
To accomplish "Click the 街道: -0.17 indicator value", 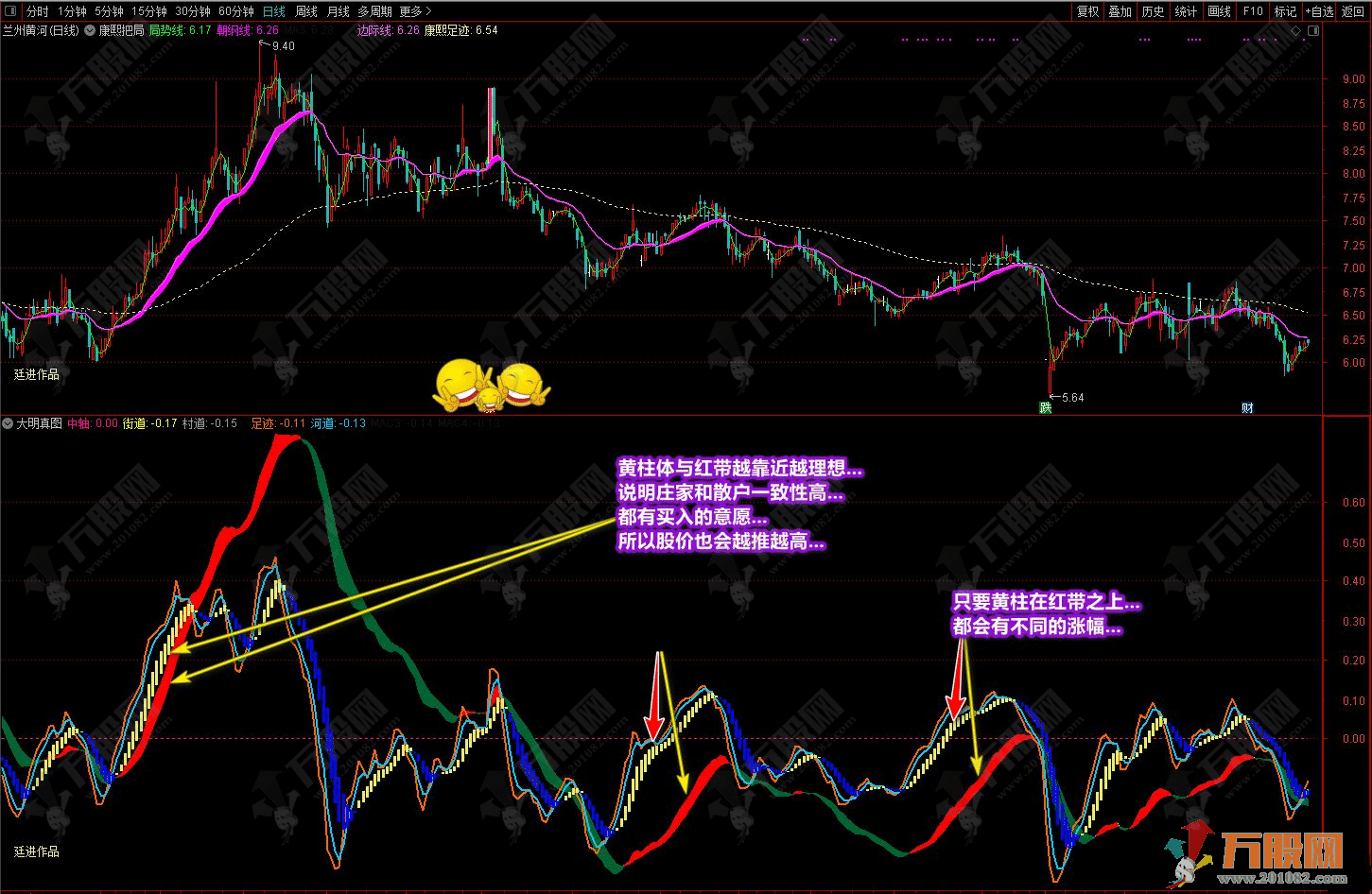I will click(150, 423).
